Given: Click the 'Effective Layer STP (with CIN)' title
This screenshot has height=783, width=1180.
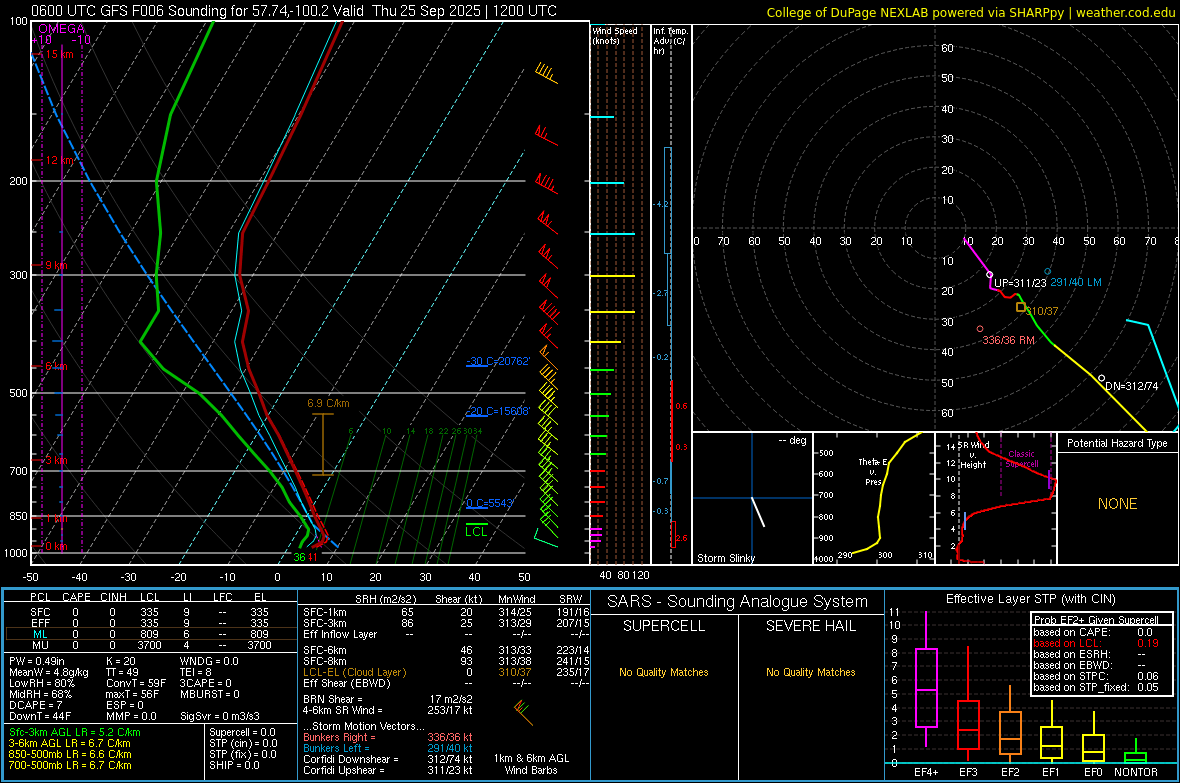Looking at the screenshot, I should [1030, 599].
